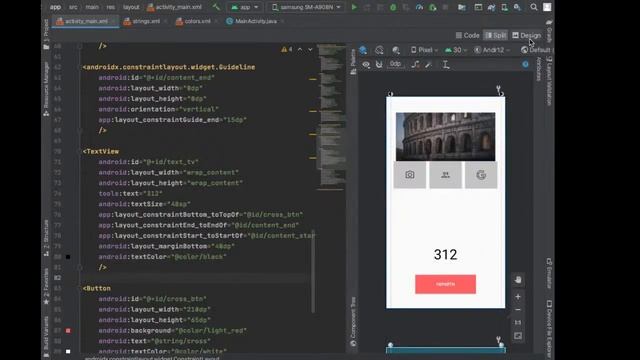Screen dimensions: 640x360
Task: Click the clear constraints icon
Action: click(x=415, y=64)
